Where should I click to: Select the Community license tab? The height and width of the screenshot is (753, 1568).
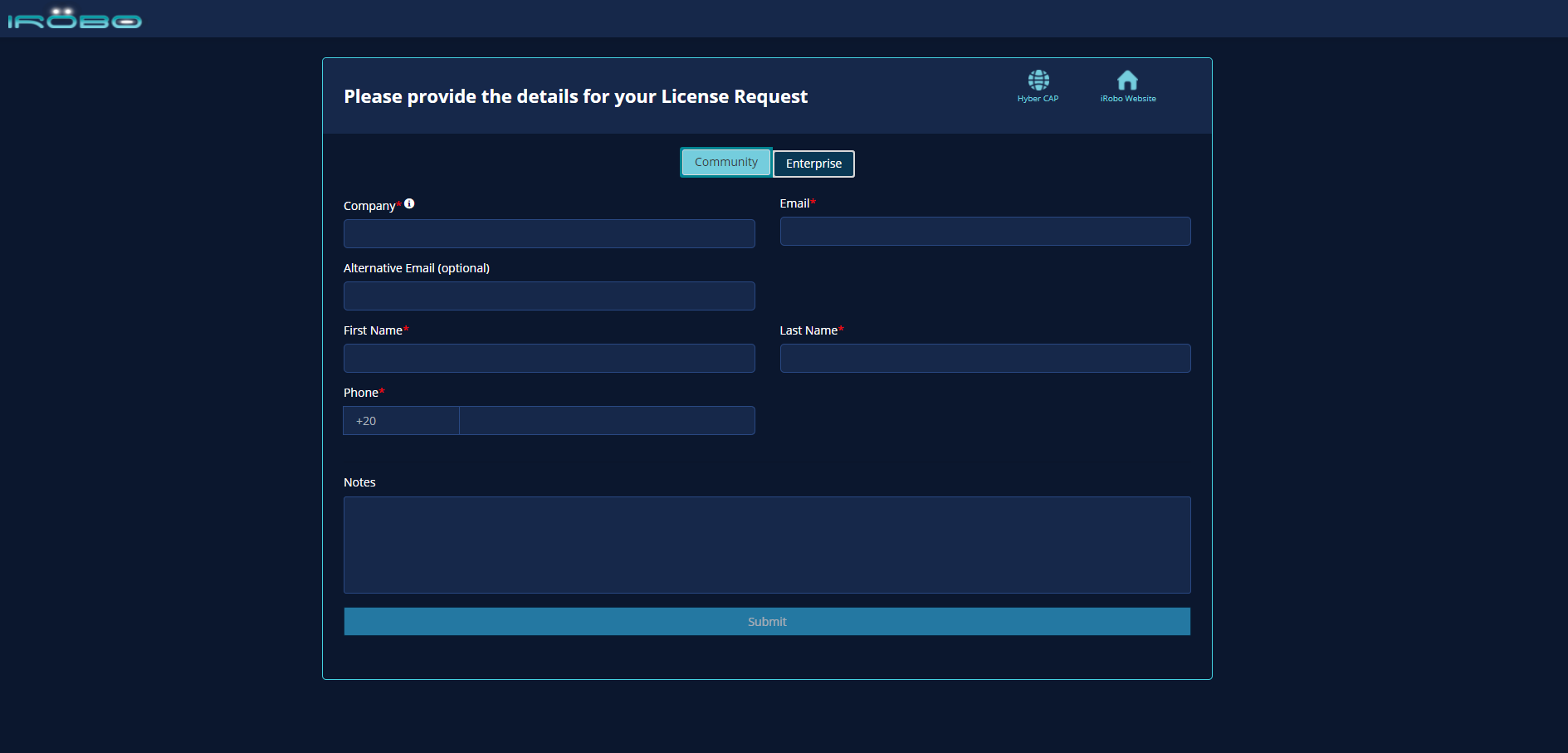click(x=725, y=163)
